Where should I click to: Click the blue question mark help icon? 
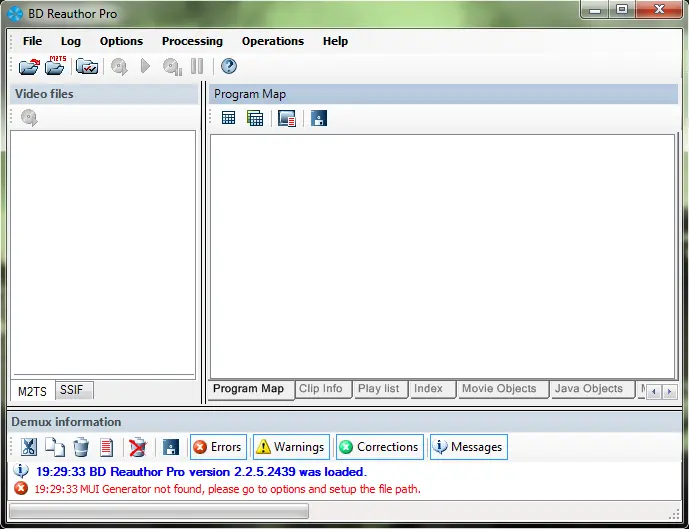point(229,66)
